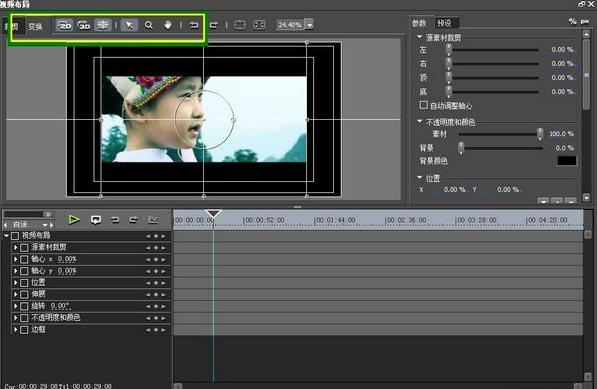Enable the 边框 keyframe checkbox

[x=24, y=330]
